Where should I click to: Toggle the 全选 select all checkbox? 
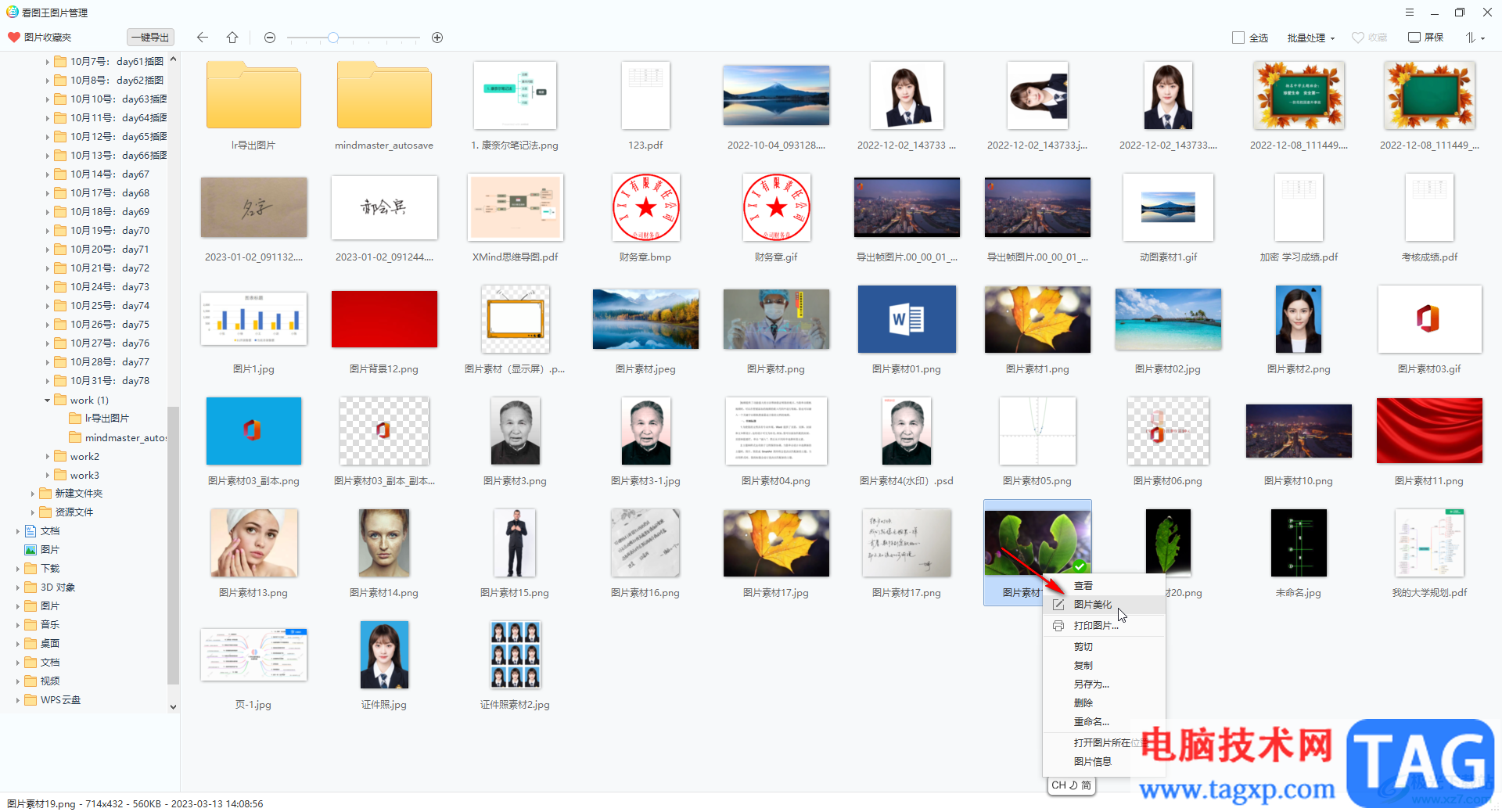tap(1238, 38)
